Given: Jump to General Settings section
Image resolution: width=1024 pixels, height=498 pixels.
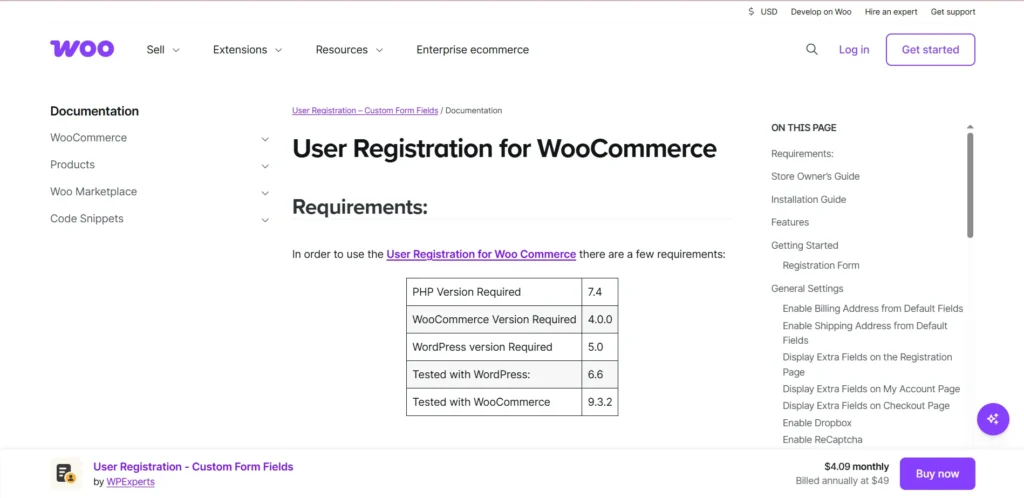Looking at the screenshot, I should pyautogui.click(x=807, y=288).
